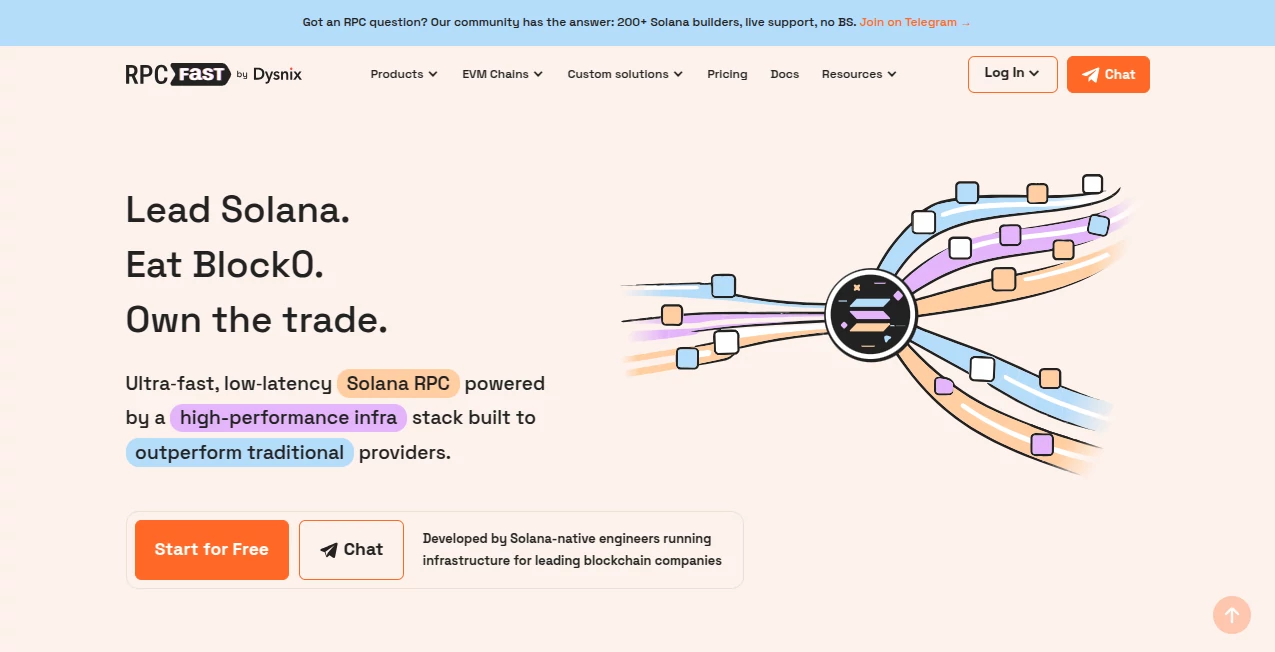Click the Join on Telegram link

[x=915, y=22]
